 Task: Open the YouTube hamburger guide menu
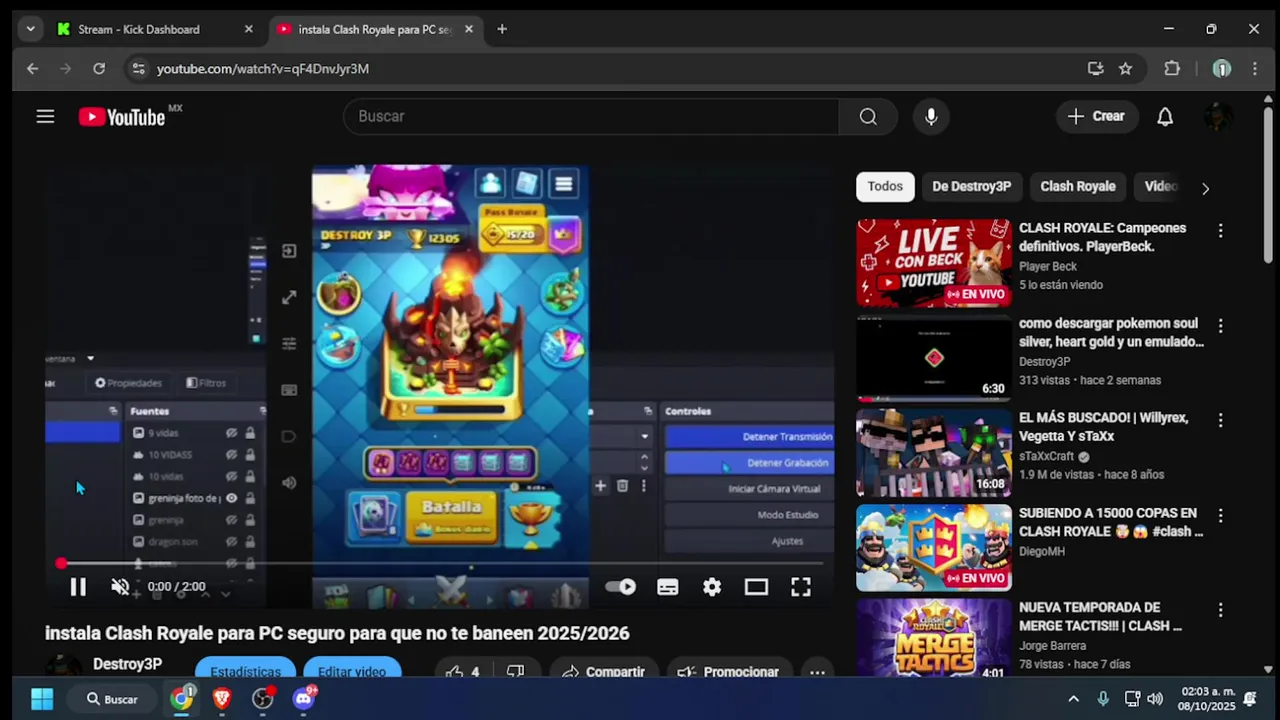coord(45,117)
